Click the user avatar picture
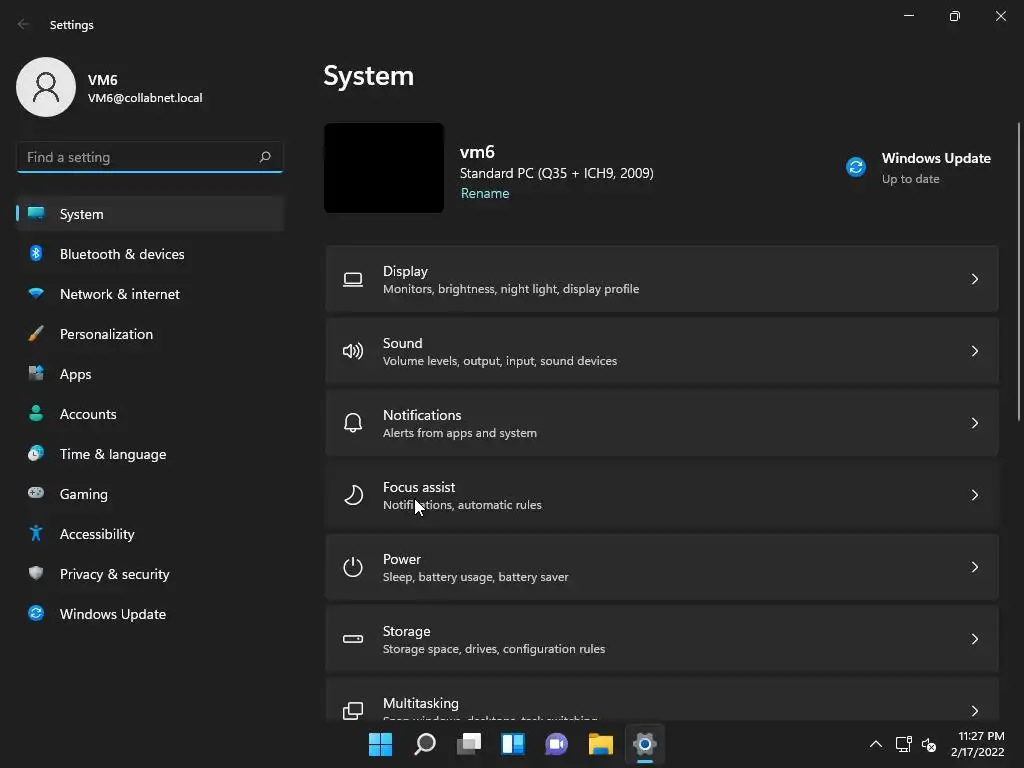 pyautogui.click(x=46, y=87)
